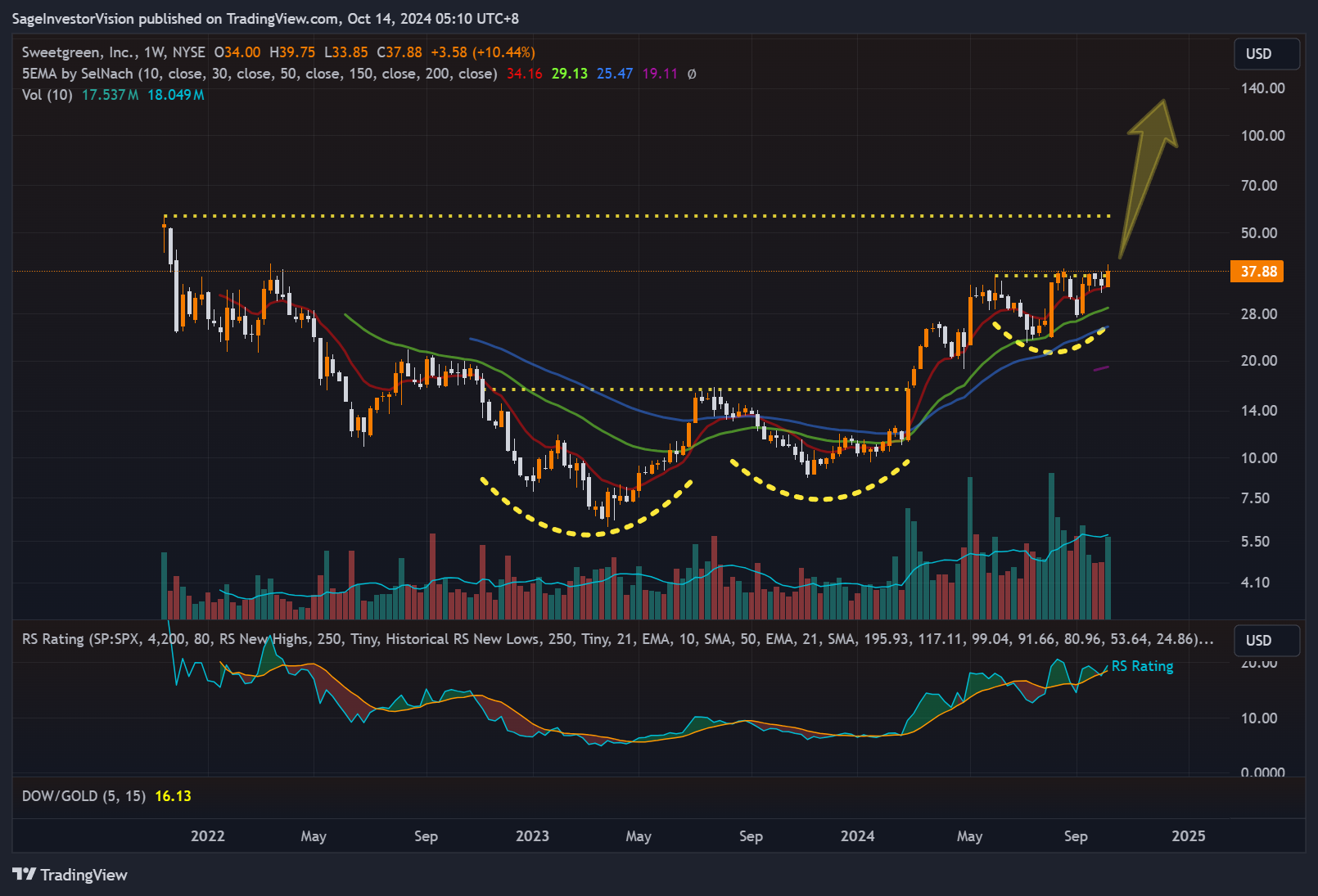This screenshot has height=896, width=1318.
Task: Click the volume average value 18.049M
Action: pos(176,95)
